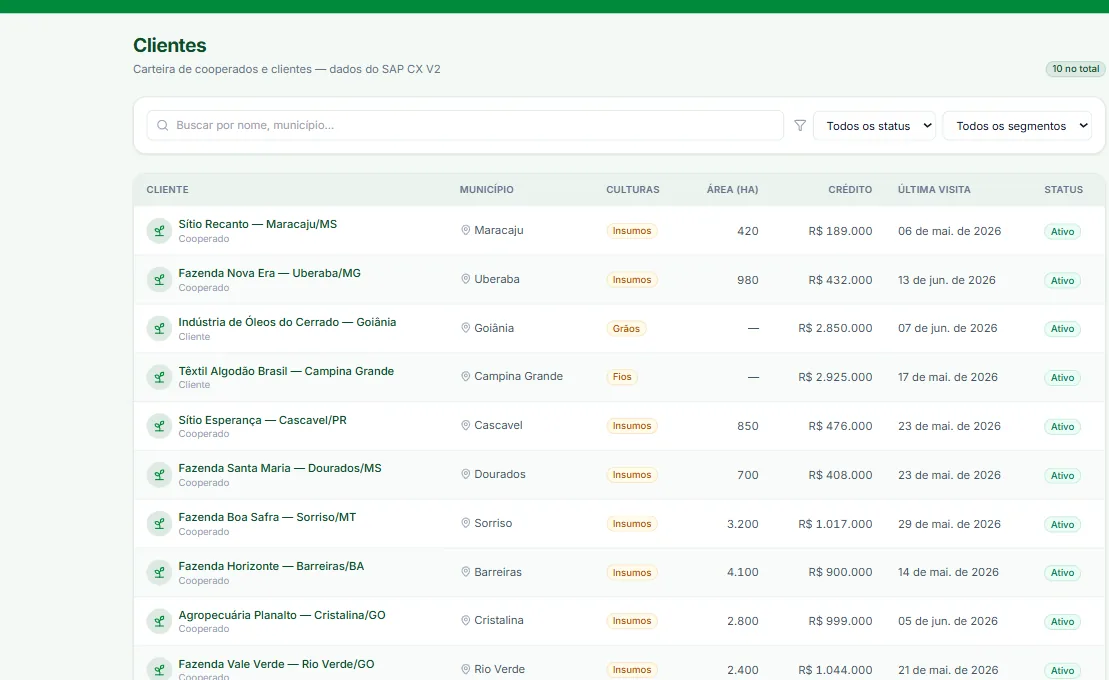Open client Fazenda Nova Era — Uberaba/MG
Viewport: 1109px width, 680px height.
pos(269,273)
